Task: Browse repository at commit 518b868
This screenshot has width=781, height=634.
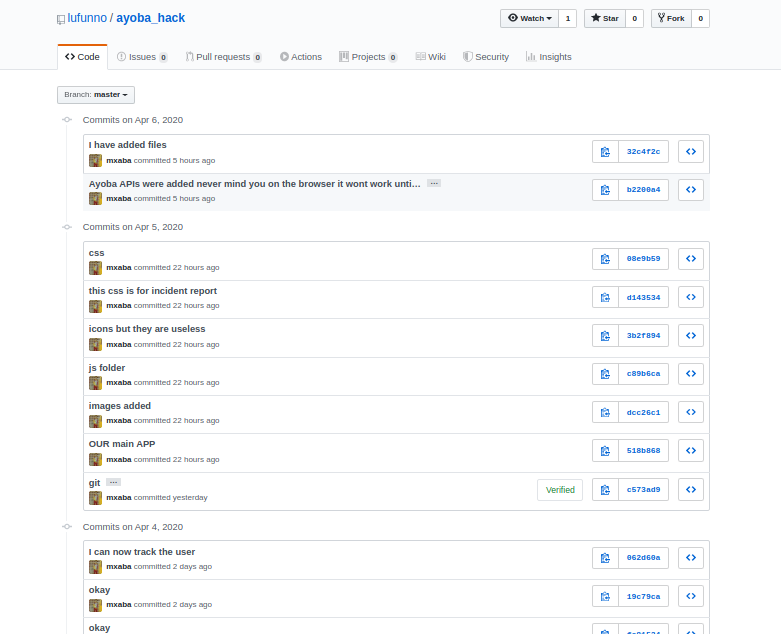Action: 691,451
